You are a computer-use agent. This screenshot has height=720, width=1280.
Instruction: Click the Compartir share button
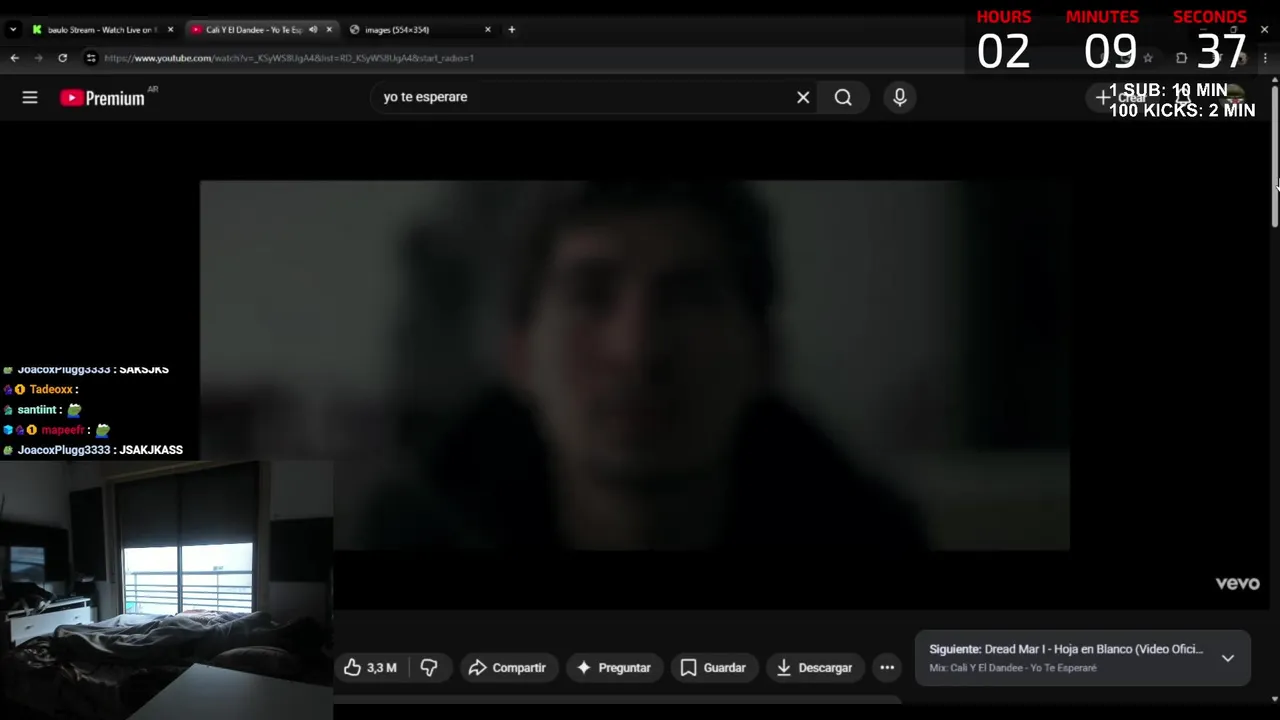click(x=507, y=667)
